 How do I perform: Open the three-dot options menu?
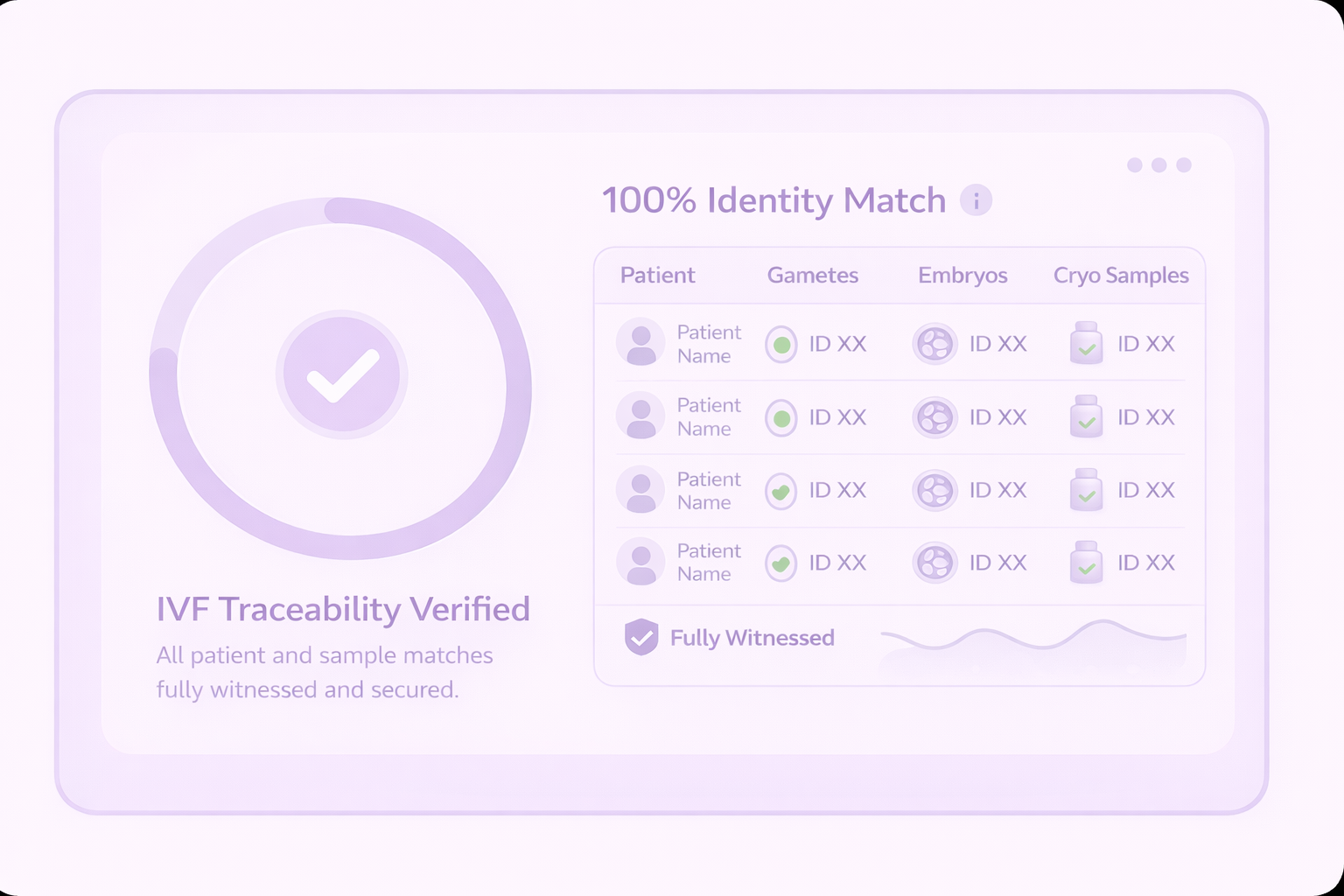1158,165
